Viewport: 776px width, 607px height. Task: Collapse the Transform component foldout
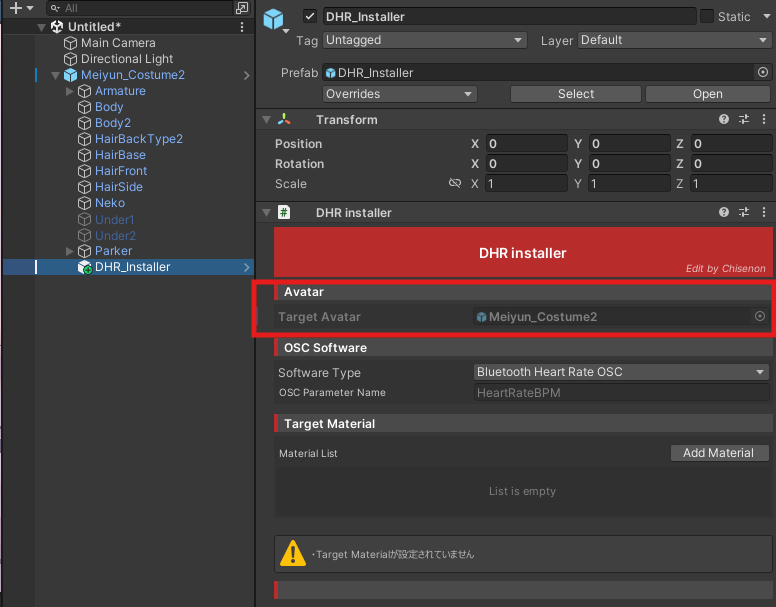tap(266, 120)
